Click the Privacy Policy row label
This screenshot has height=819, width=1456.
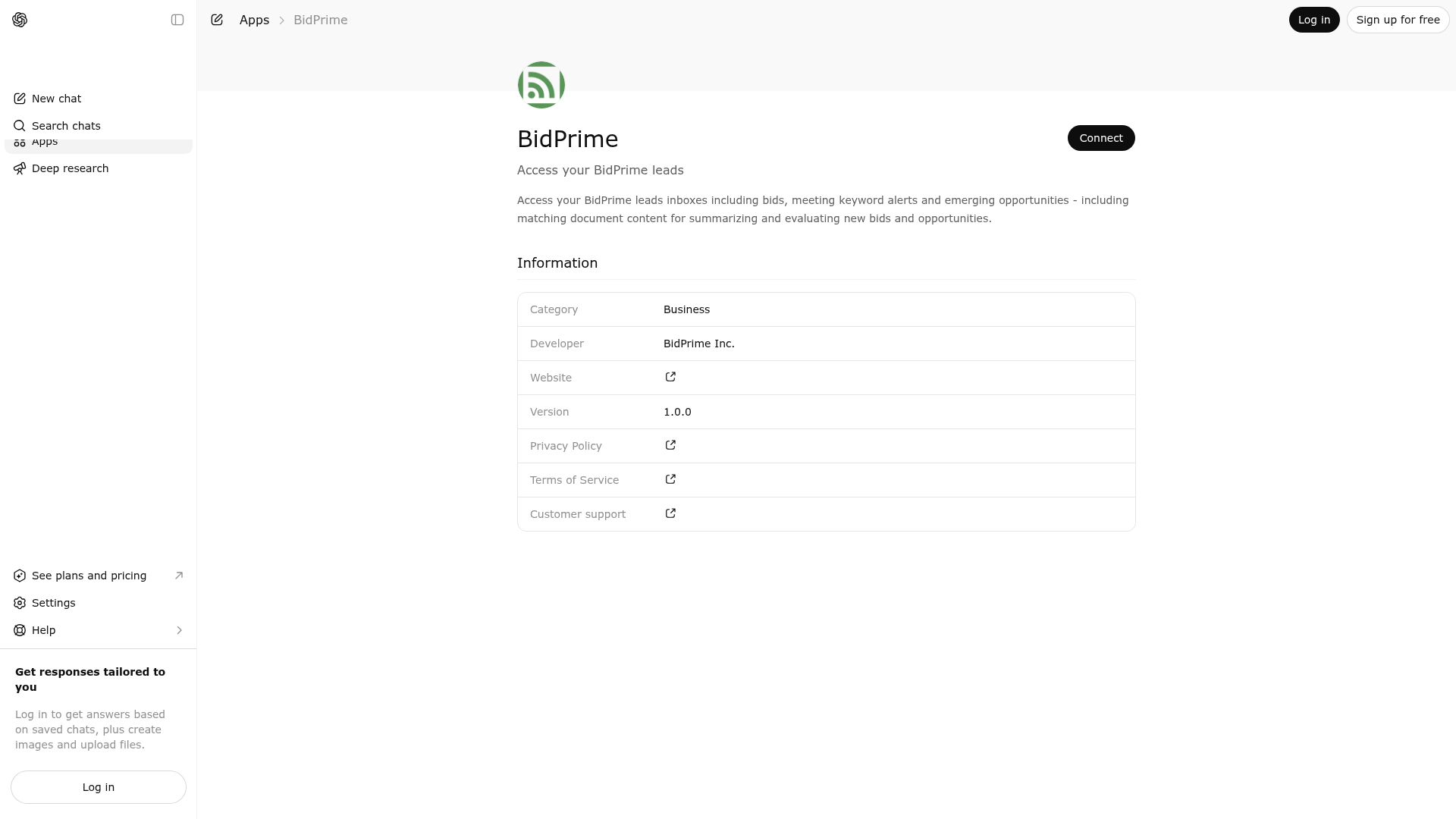[x=566, y=446]
